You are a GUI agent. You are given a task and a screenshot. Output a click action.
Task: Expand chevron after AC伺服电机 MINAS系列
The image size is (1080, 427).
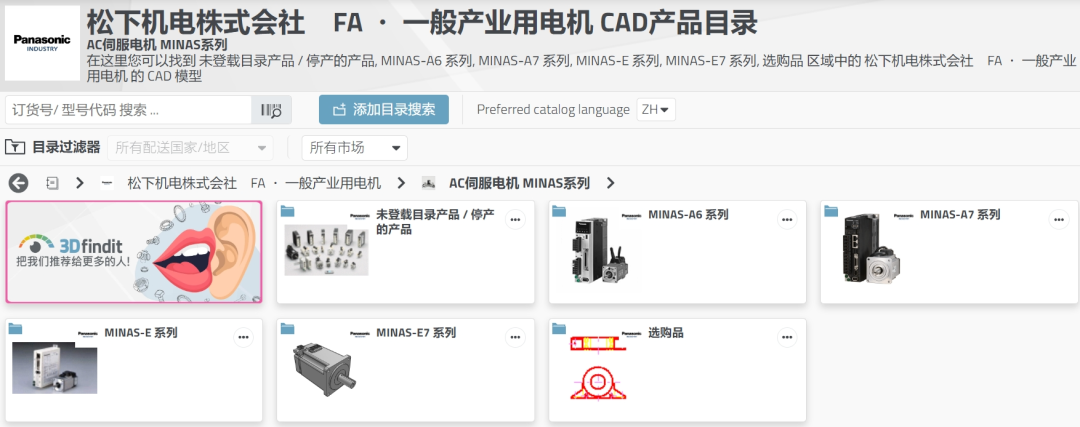pyautogui.click(x=610, y=183)
